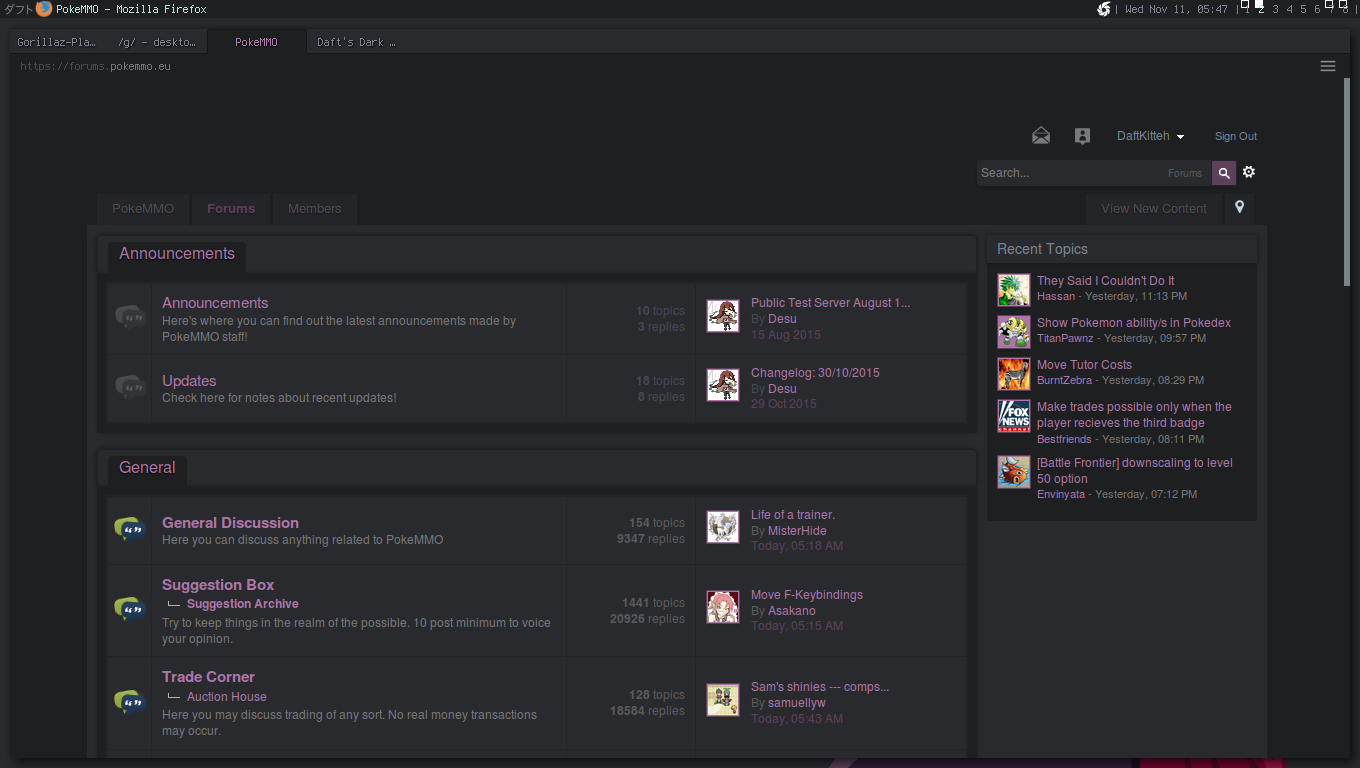Screen dimensions: 1360x768
Task: Click the Asakano username link
Action: click(x=792, y=611)
